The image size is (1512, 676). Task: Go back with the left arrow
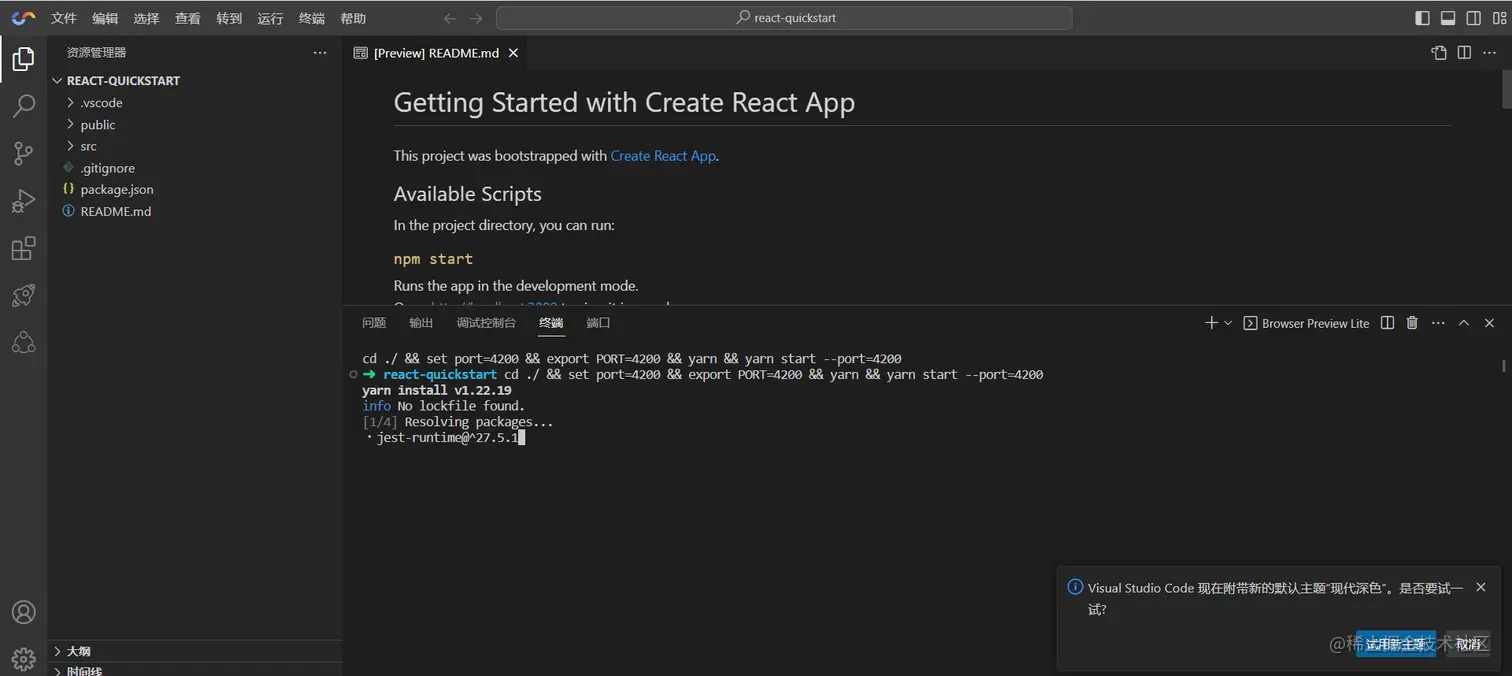tap(450, 18)
